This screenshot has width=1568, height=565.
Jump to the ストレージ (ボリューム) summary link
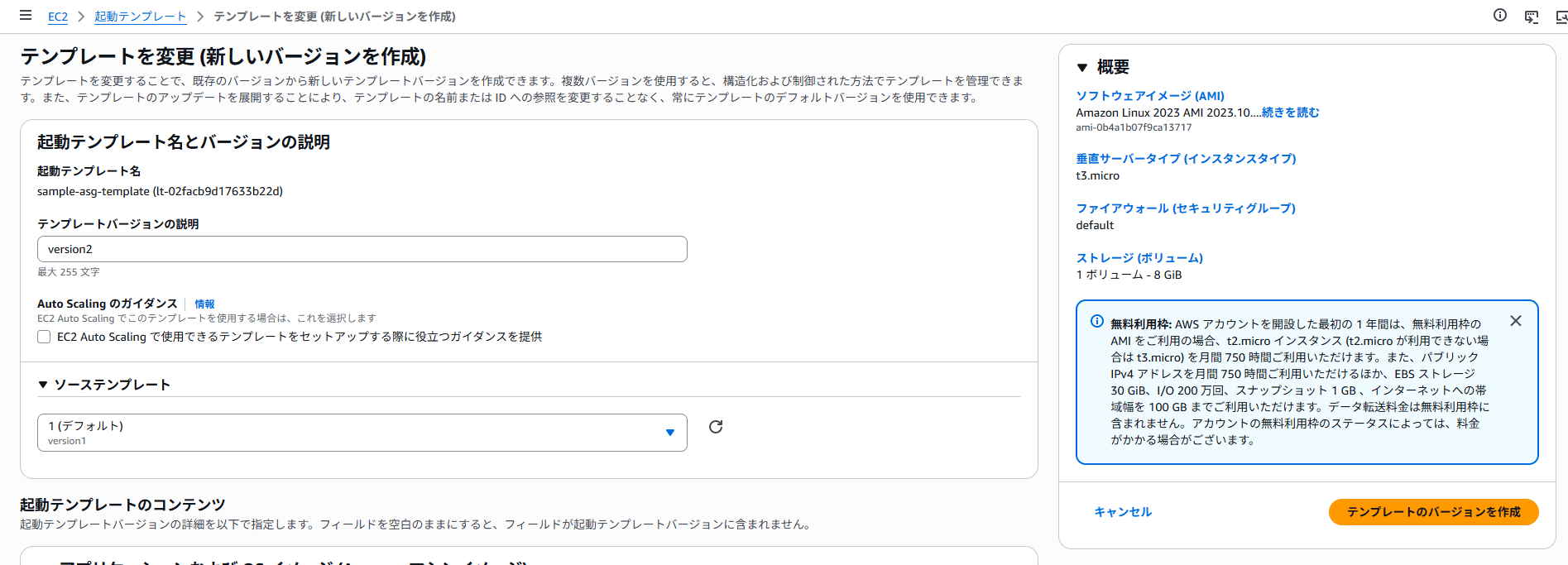(x=1139, y=258)
